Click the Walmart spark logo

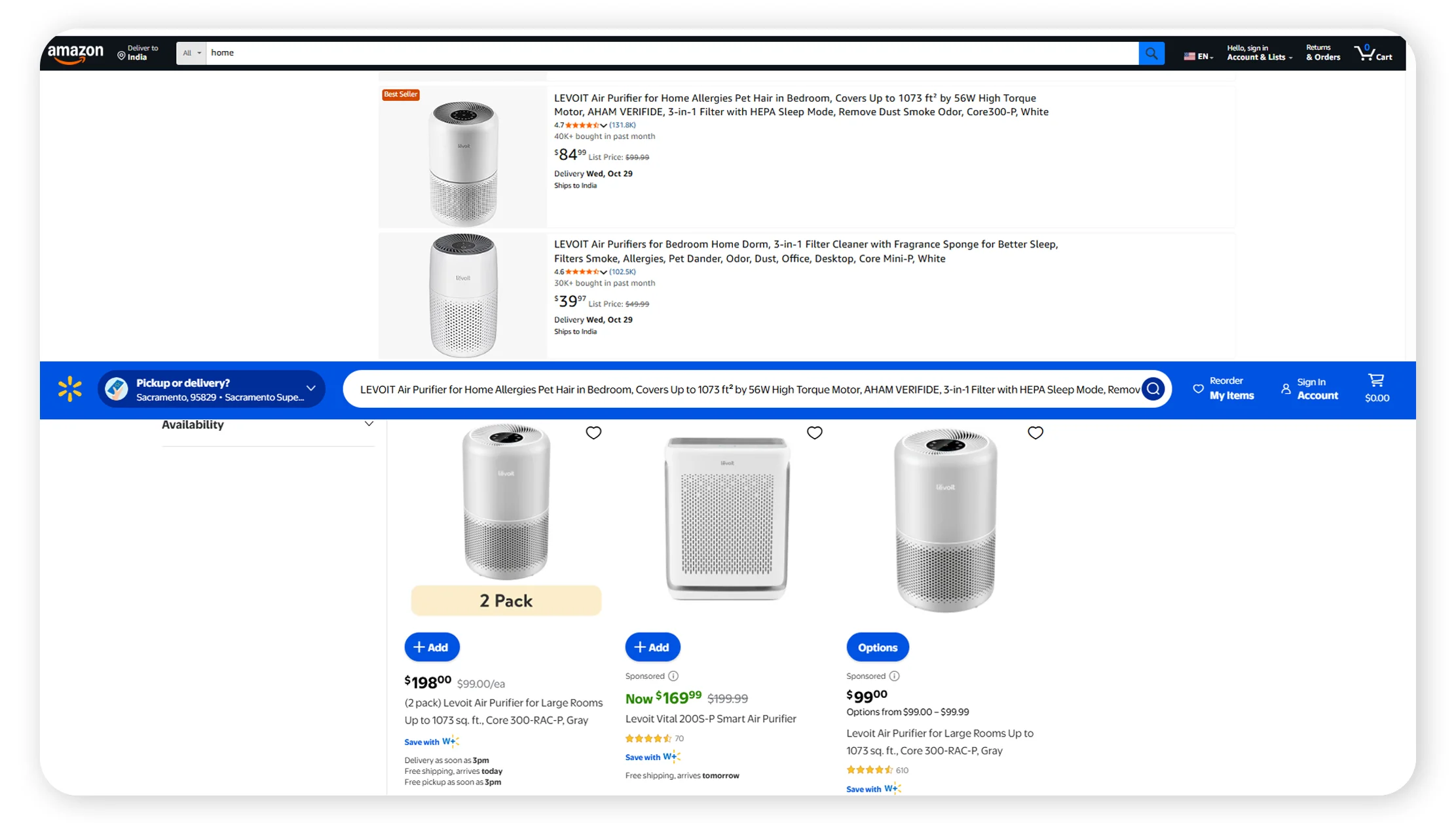[69, 389]
